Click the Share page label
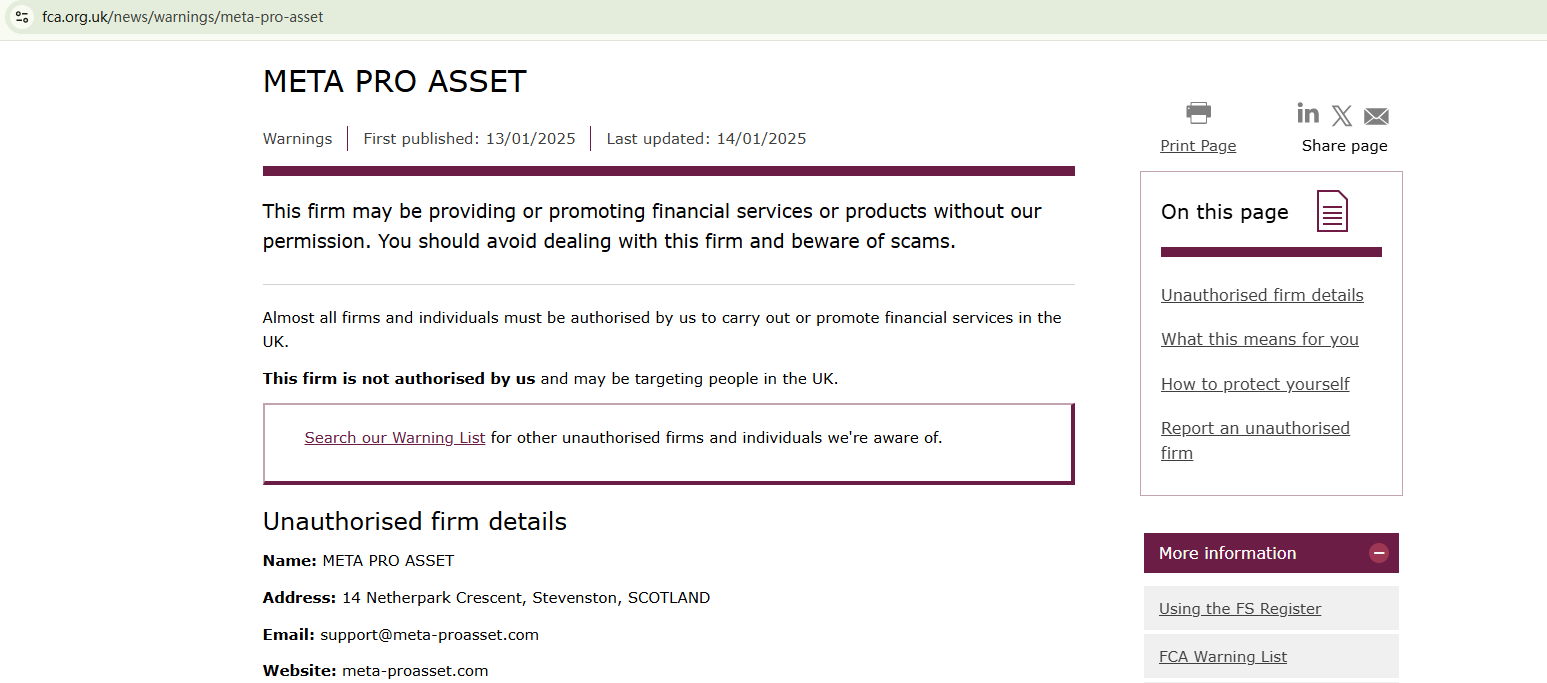The height and width of the screenshot is (683, 1547). click(x=1344, y=146)
